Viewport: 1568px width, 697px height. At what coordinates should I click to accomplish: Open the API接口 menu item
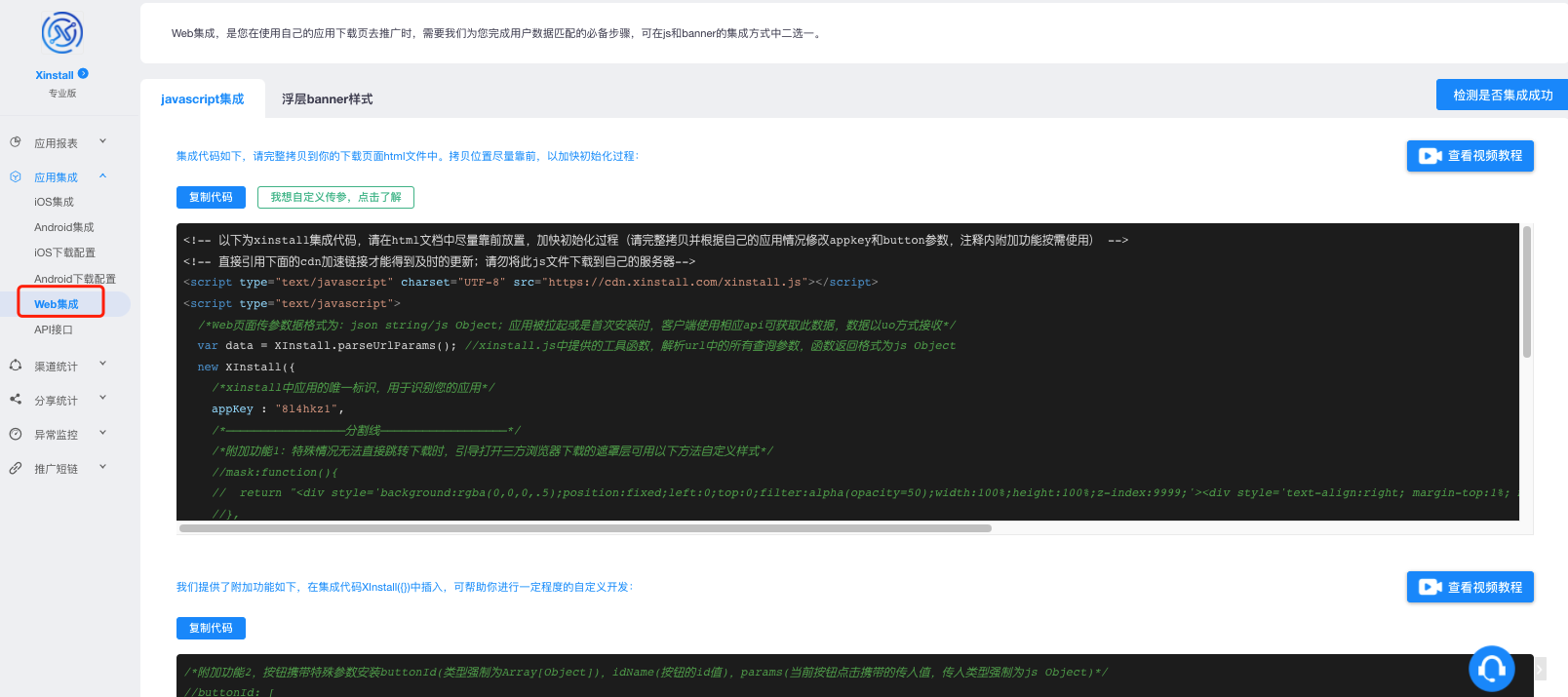54,329
